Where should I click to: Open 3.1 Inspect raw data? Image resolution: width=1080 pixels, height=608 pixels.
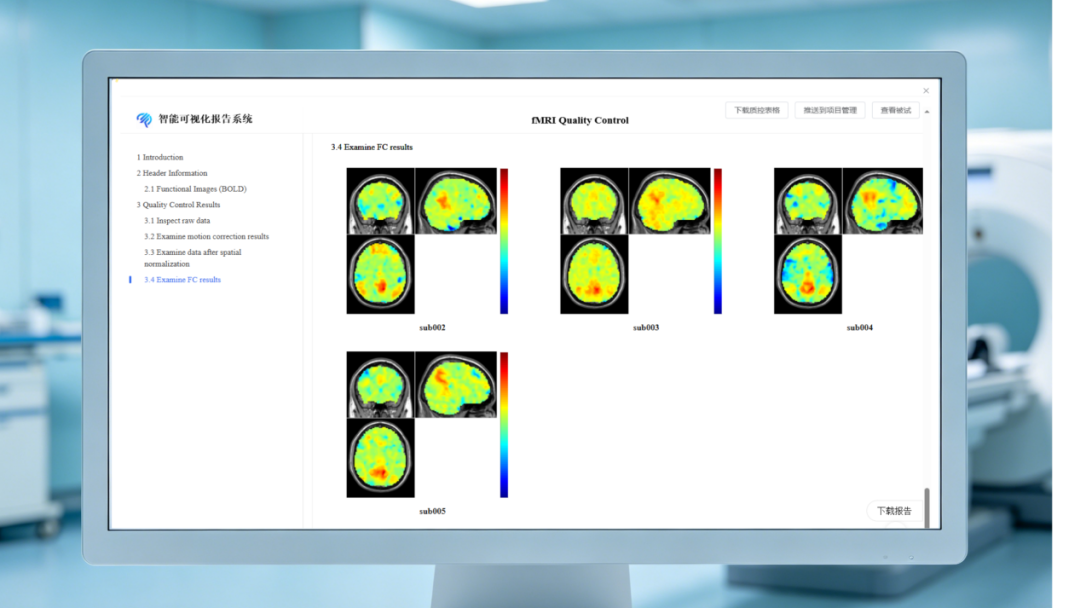[177, 220]
